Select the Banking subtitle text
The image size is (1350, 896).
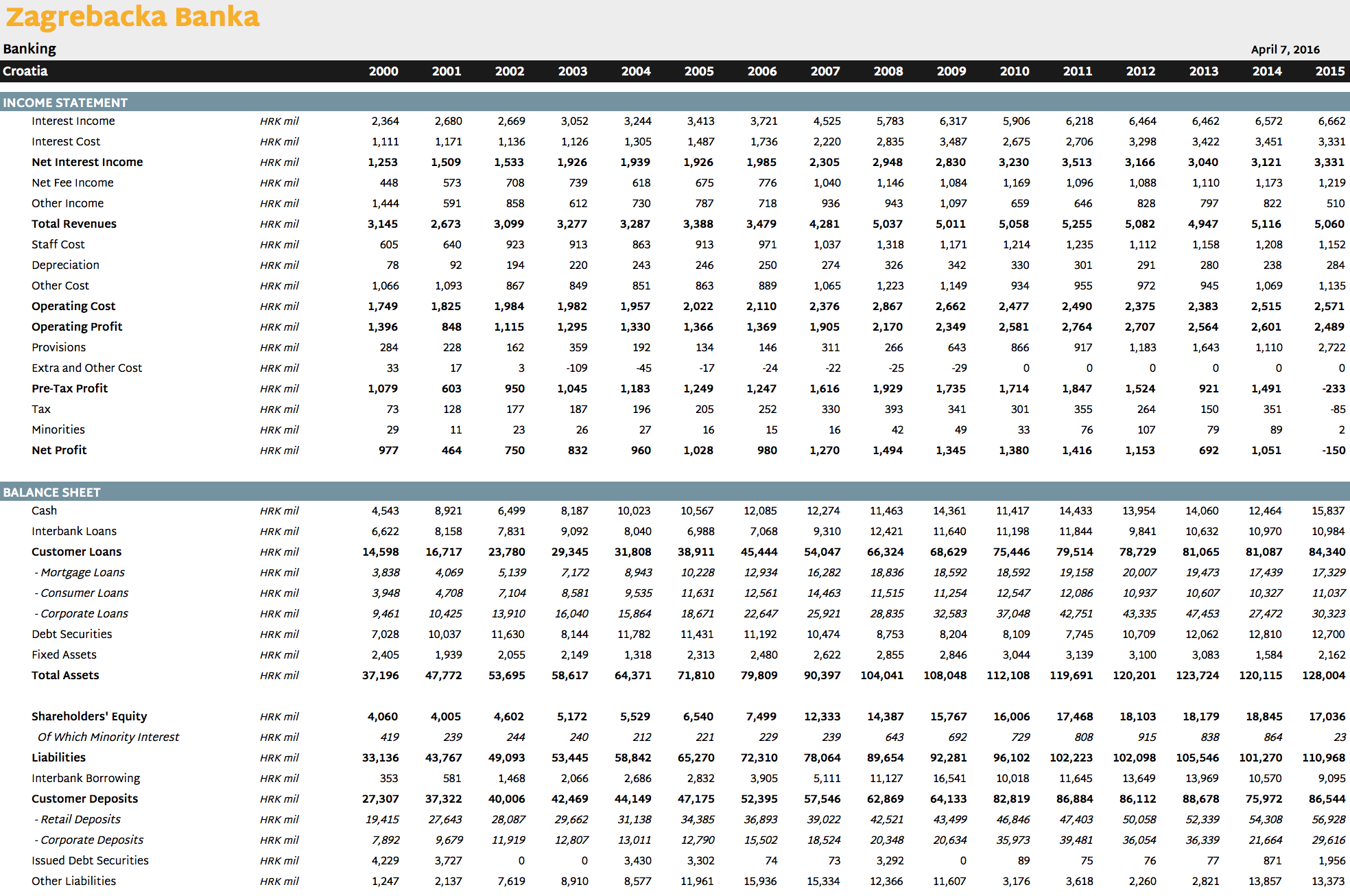coord(29,49)
